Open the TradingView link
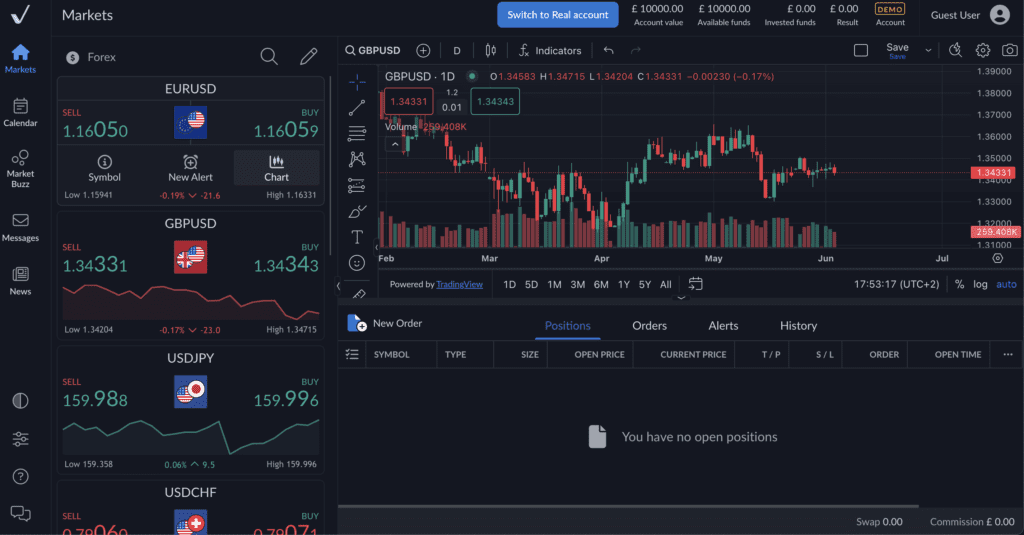The height and width of the screenshot is (535, 1024). 459,284
